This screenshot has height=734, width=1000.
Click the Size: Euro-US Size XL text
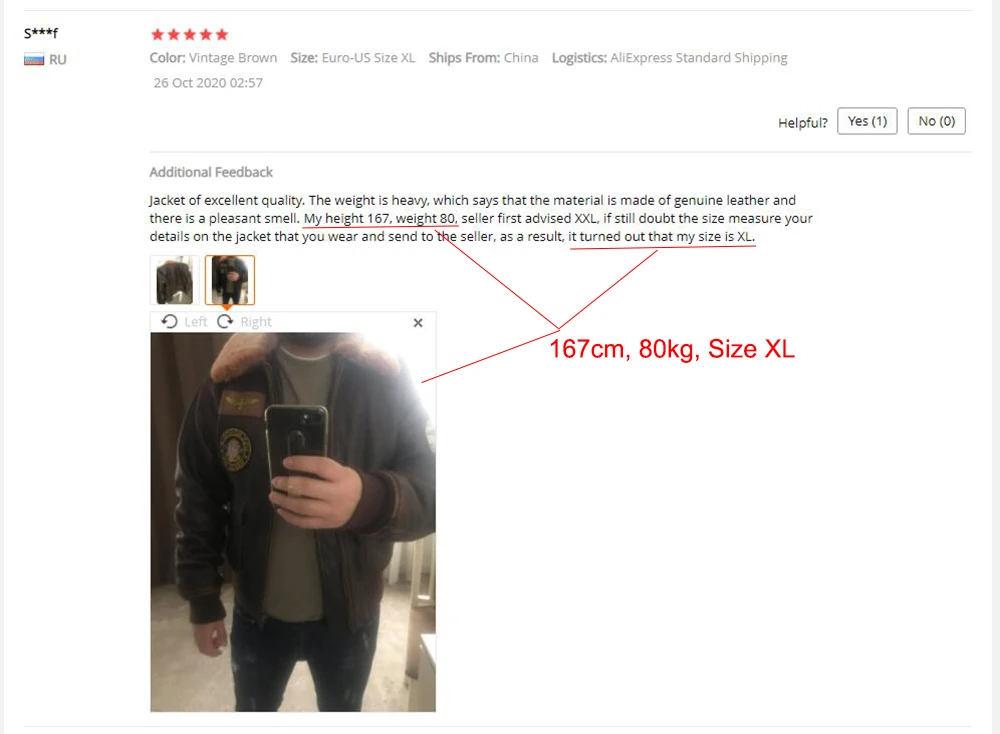tap(353, 58)
